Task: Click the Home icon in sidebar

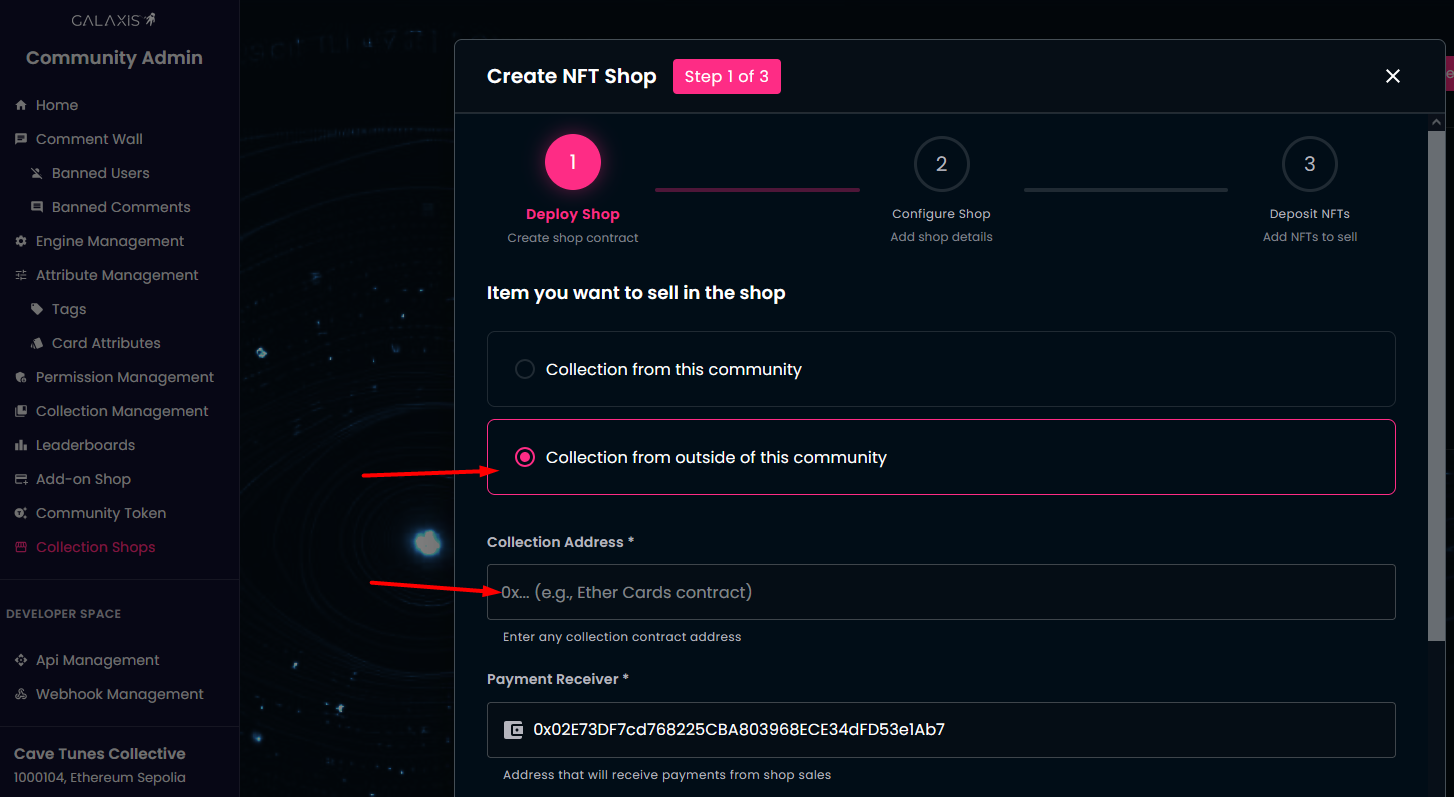Action: 21,105
